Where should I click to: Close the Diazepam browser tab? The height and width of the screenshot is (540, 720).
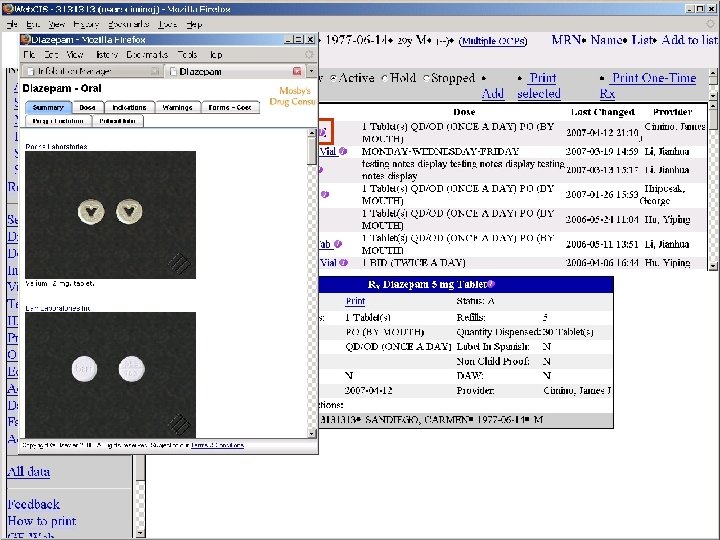[296, 72]
